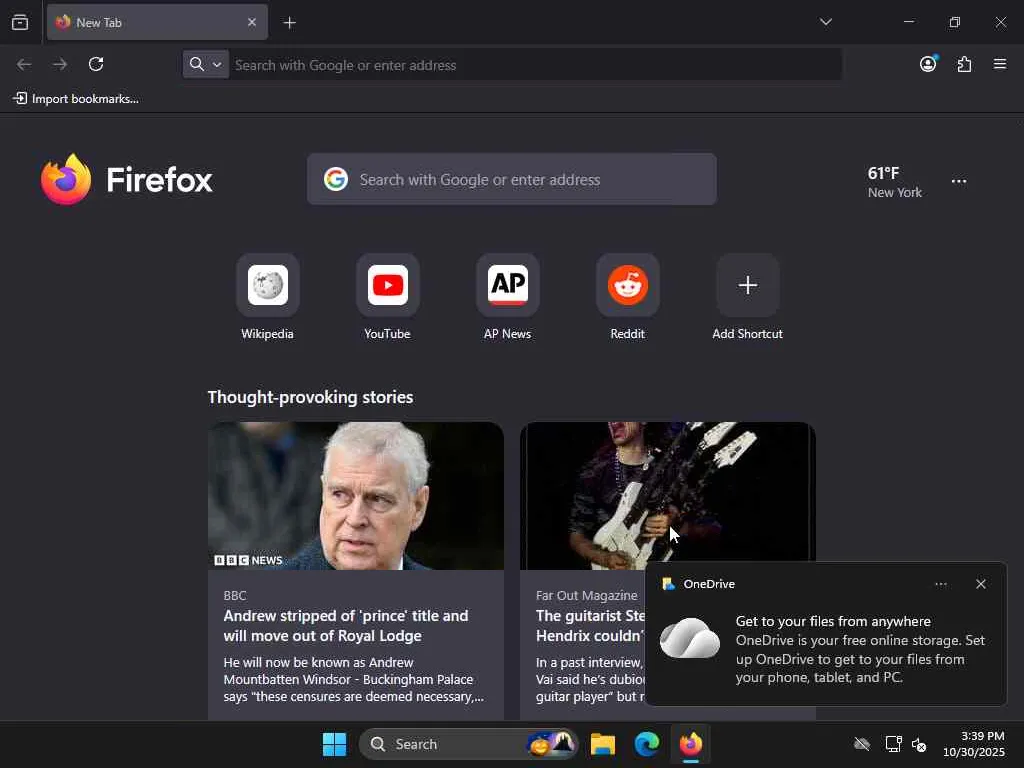Click the muted volume tray icon
1024x768 pixels.
tap(919, 744)
